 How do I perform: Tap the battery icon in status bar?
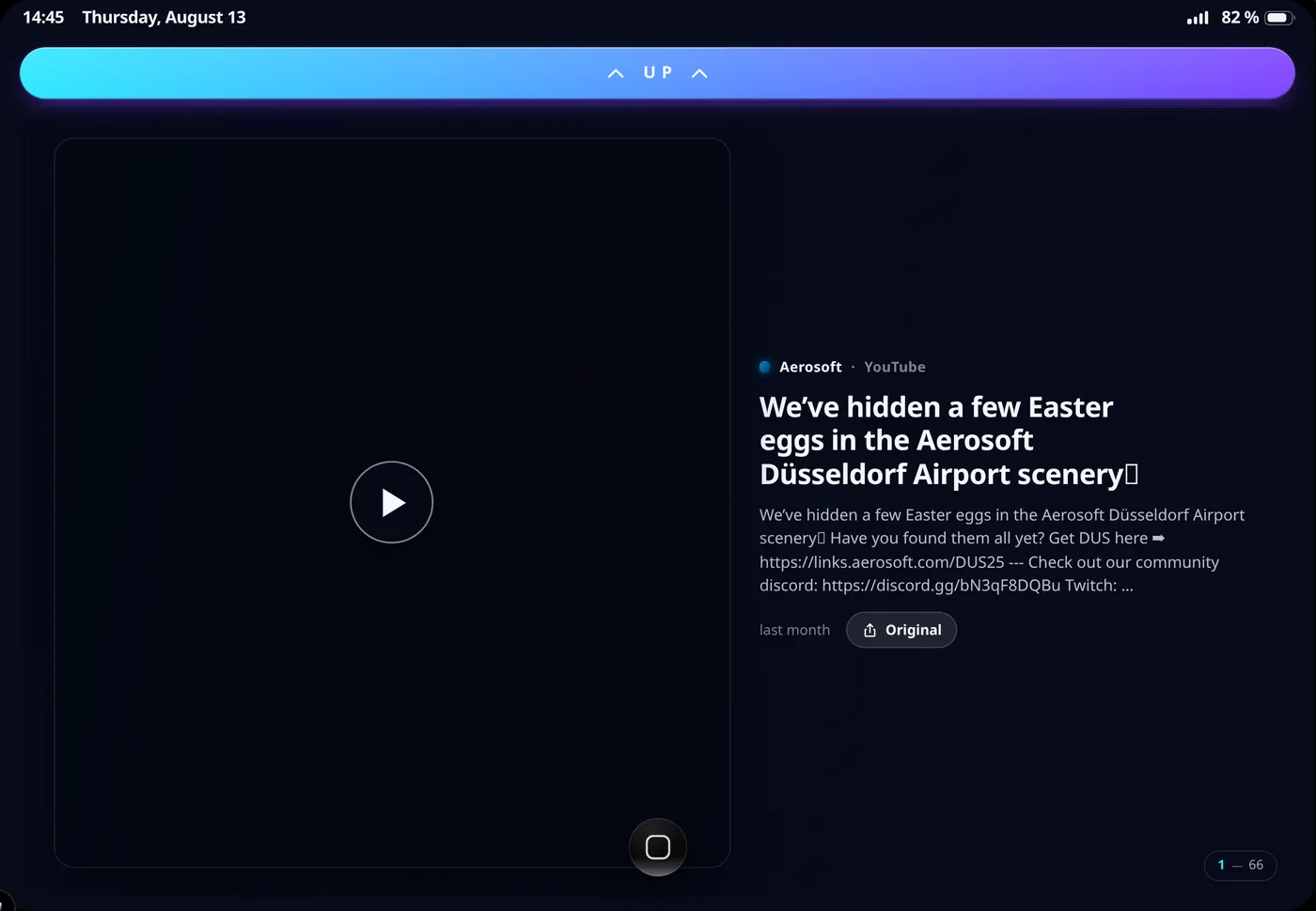click(1279, 18)
